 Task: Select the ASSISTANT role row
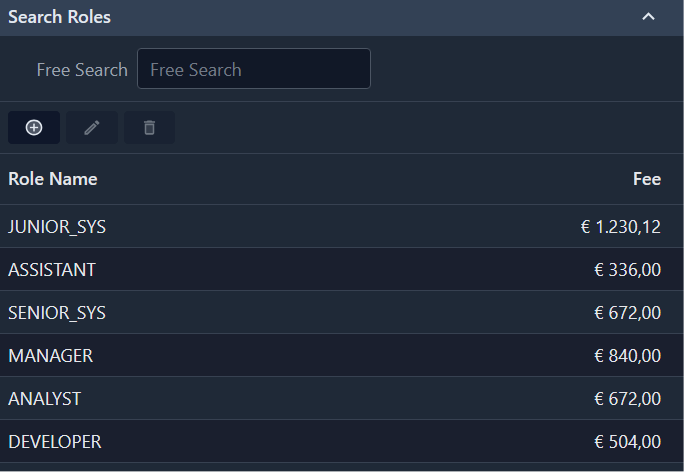pos(52,270)
